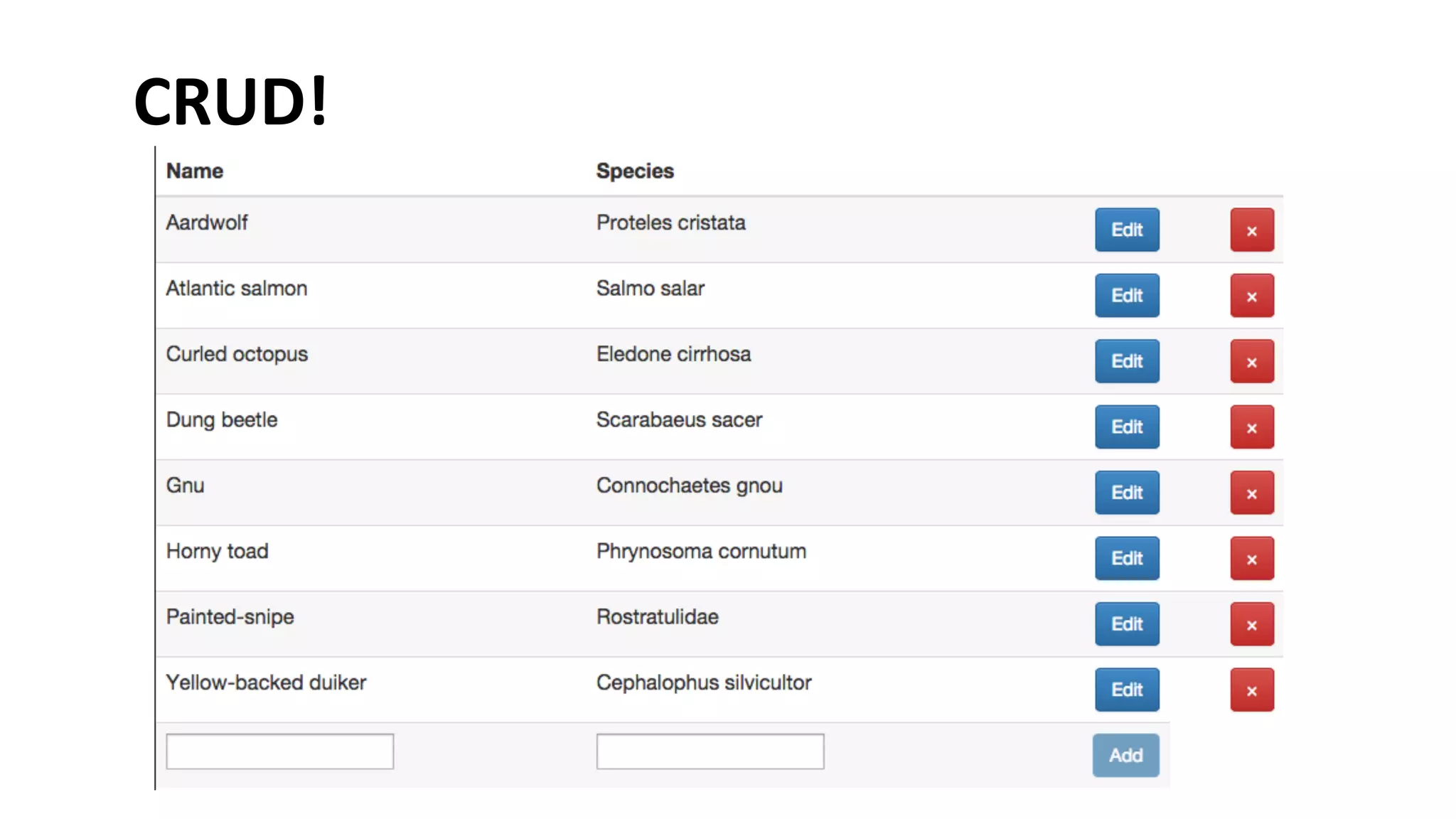
Task: Remove the Atlantic salmon entry
Action: point(1251,296)
